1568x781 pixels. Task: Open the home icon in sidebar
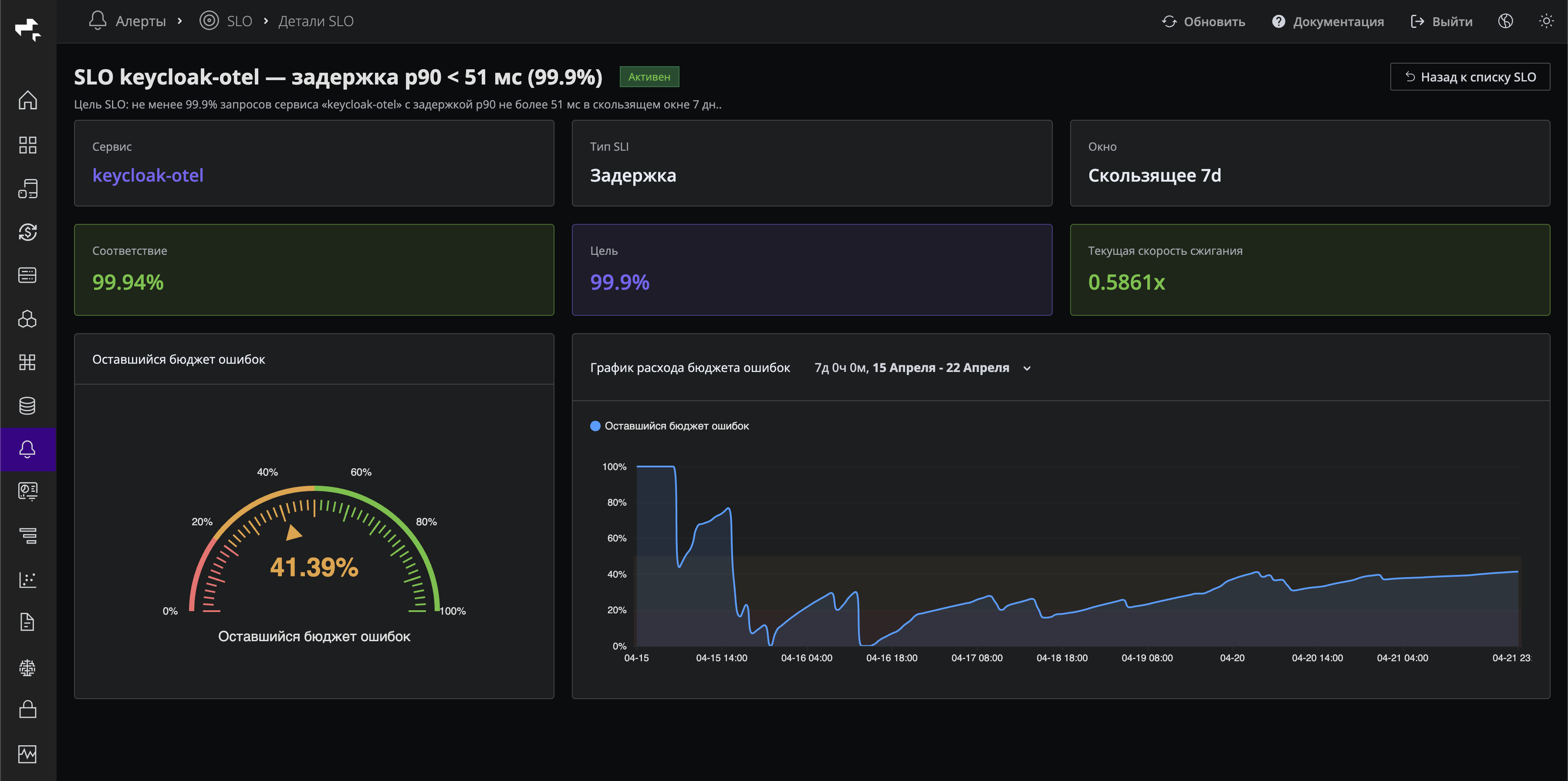pos(27,101)
